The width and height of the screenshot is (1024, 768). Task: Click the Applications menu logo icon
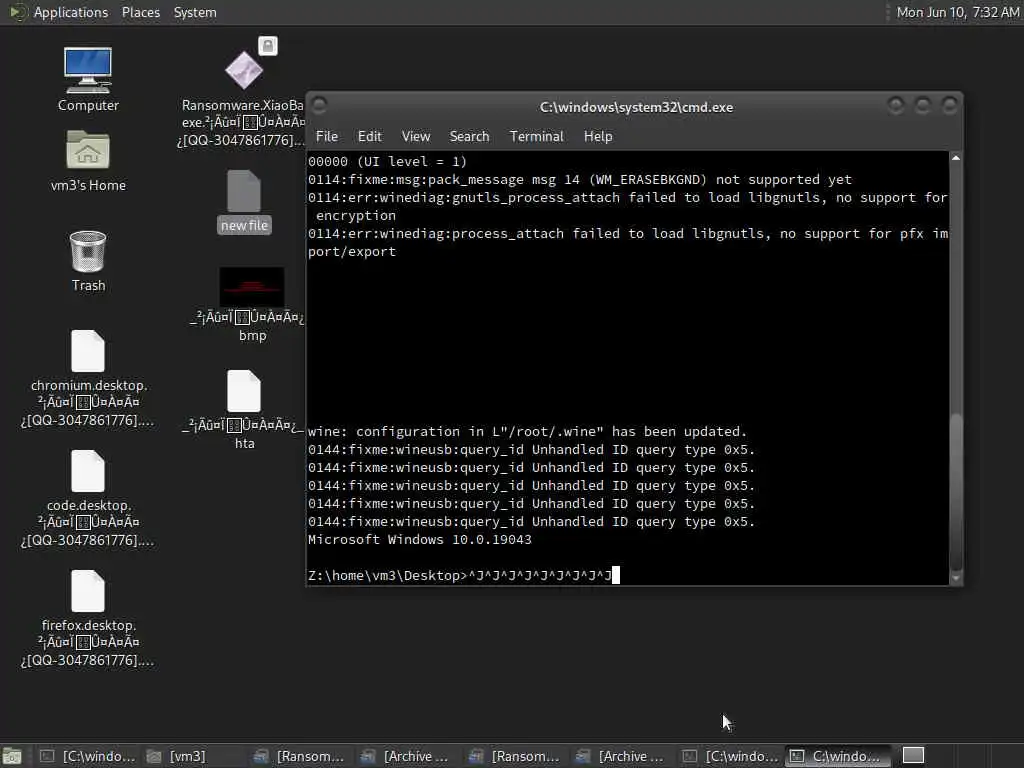(18, 12)
